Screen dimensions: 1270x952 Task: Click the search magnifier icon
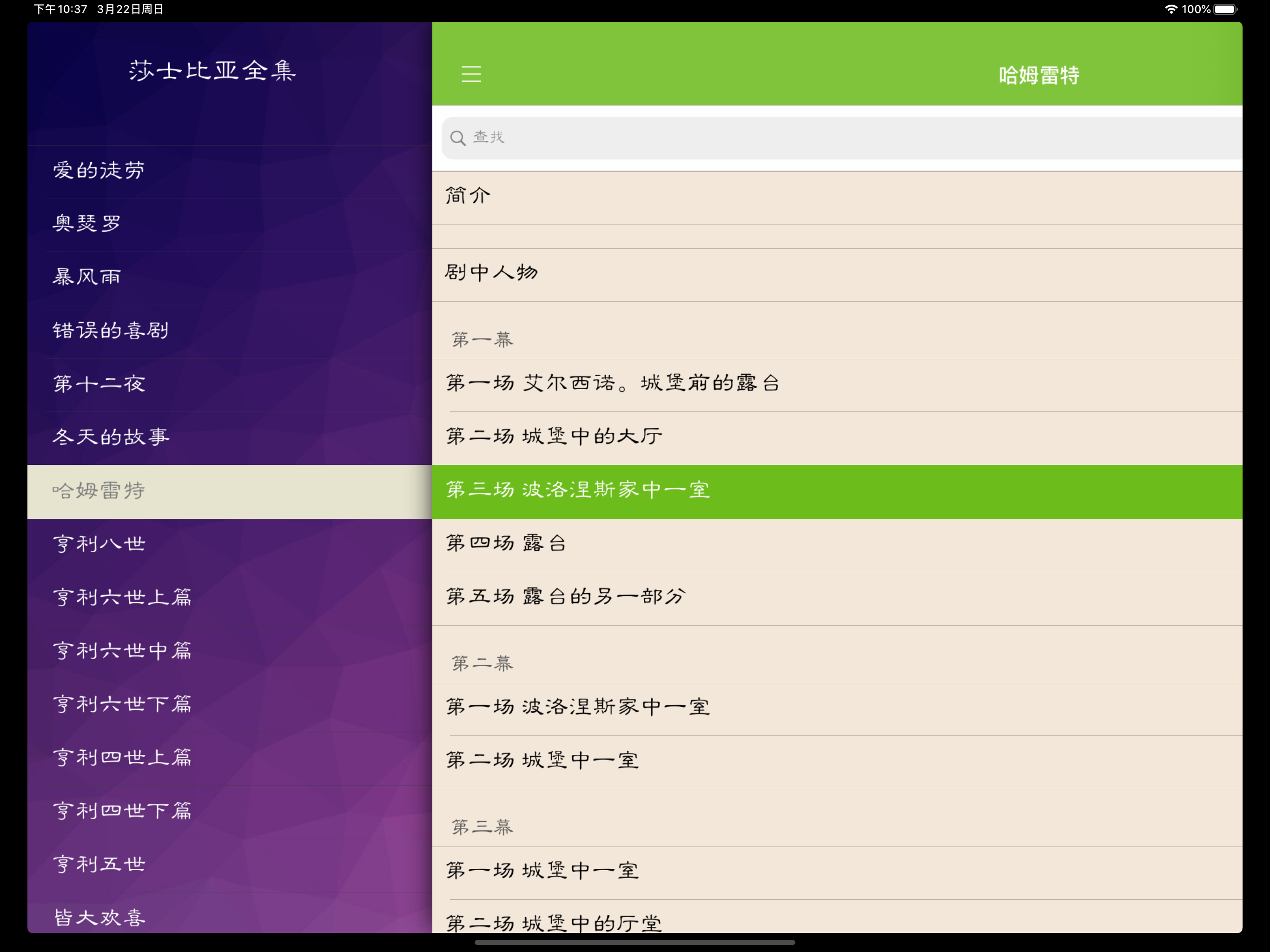(x=457, y=138)
